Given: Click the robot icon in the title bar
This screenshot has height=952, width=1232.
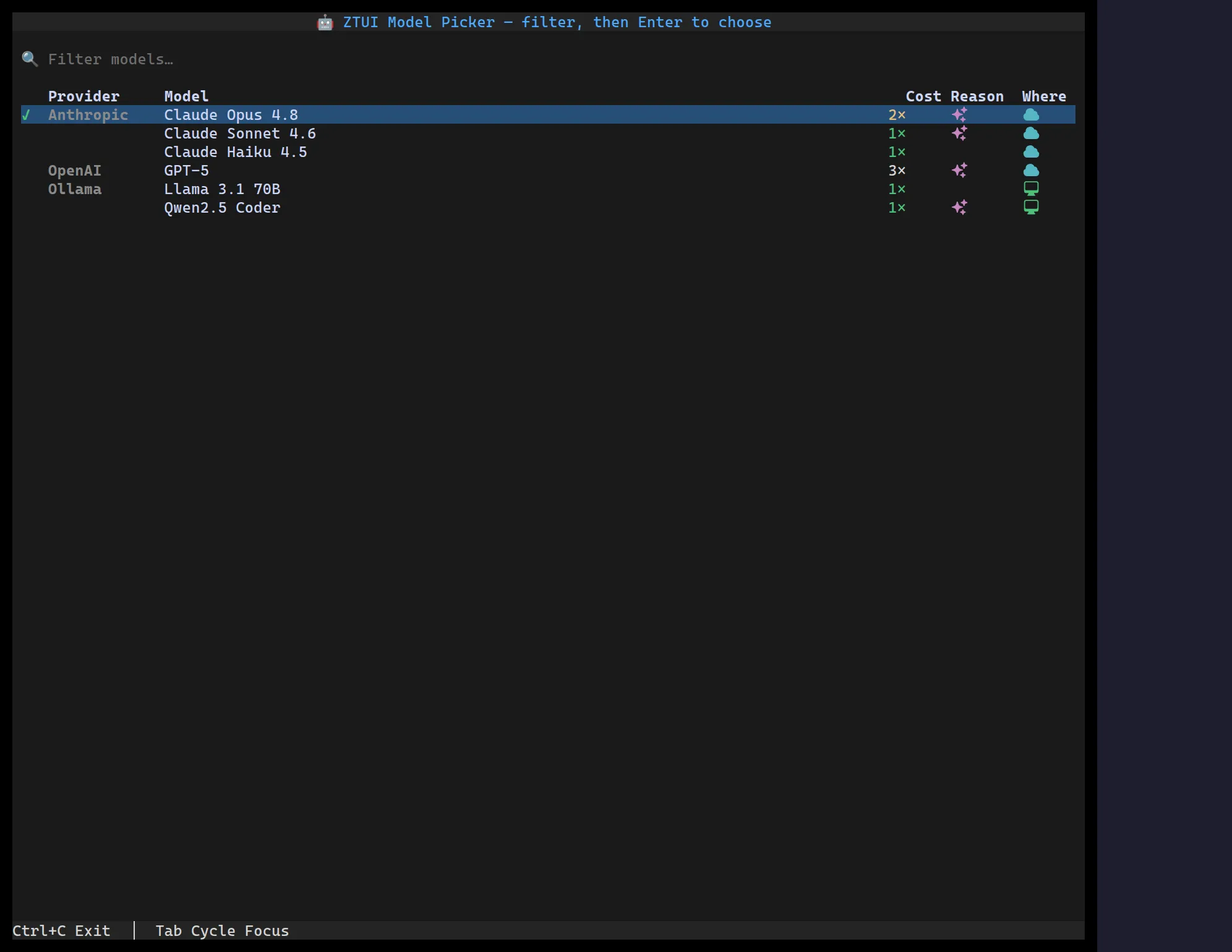Looking at the screenshot, I should (325, 23).
